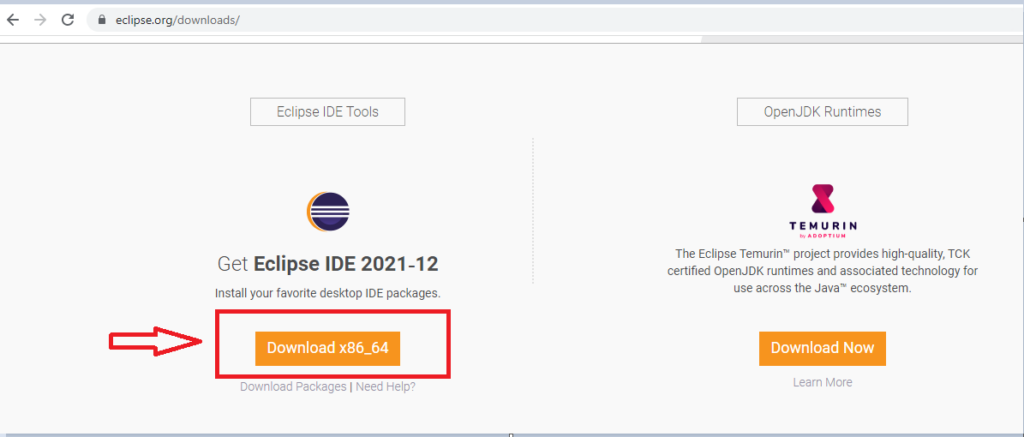The width and height of the screenshot is (1024, 437).
Task: Click the text 'Install your favorite desktop IDE packages.'
Action: tap(327, 293)
